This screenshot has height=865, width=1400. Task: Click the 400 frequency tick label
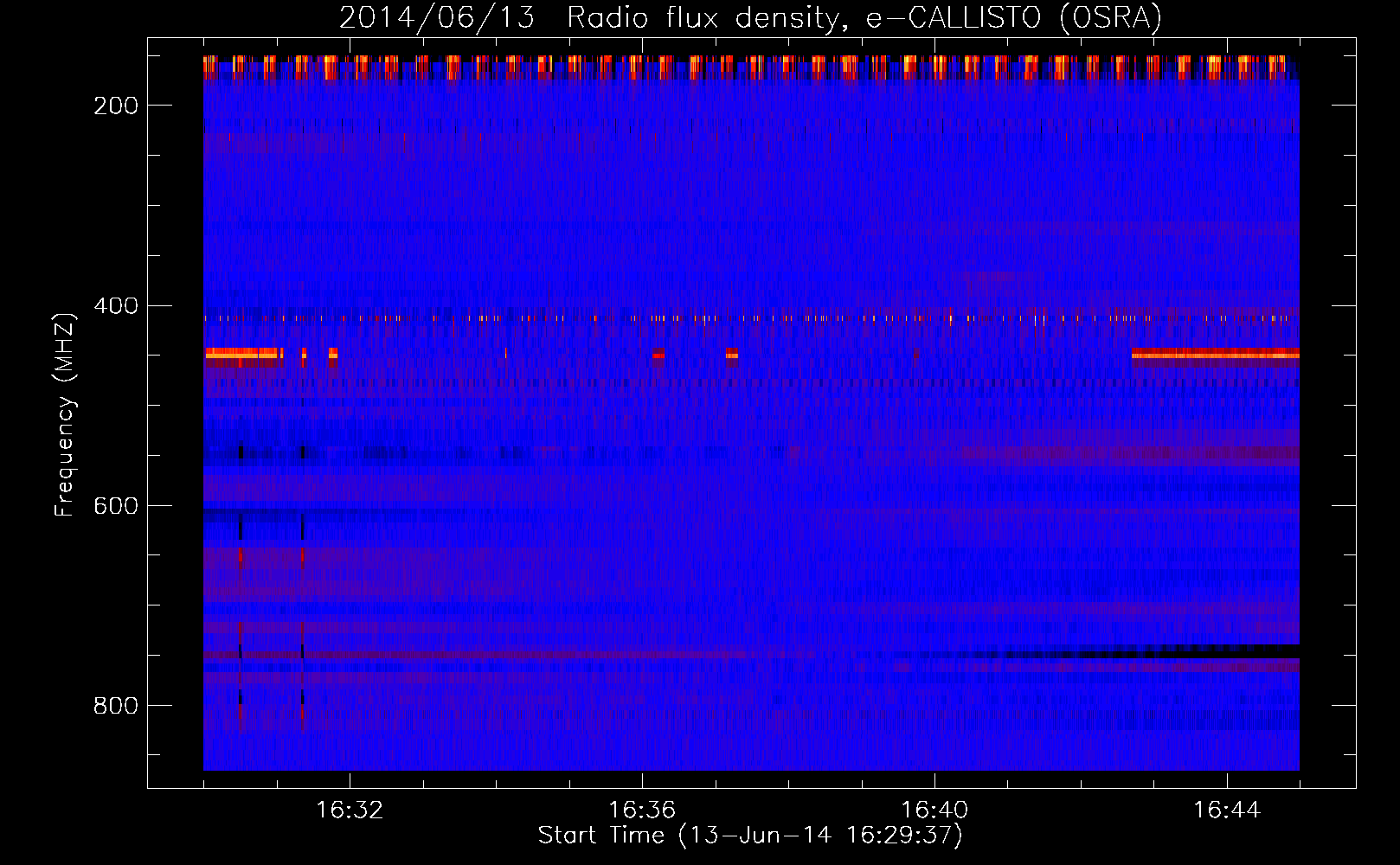tap(116, 306)
